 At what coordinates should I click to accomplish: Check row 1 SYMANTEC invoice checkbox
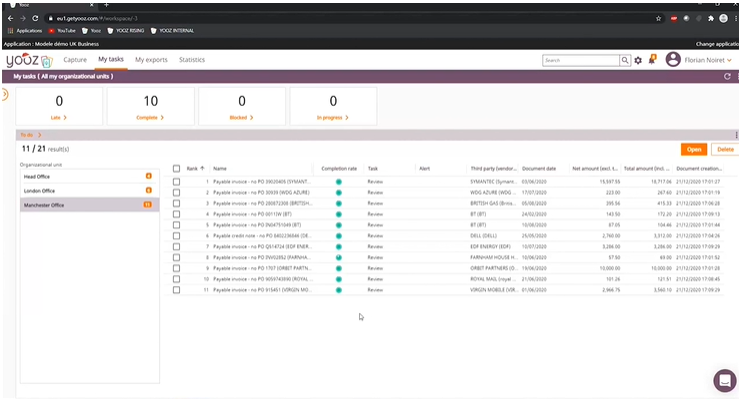pos(176,182)
